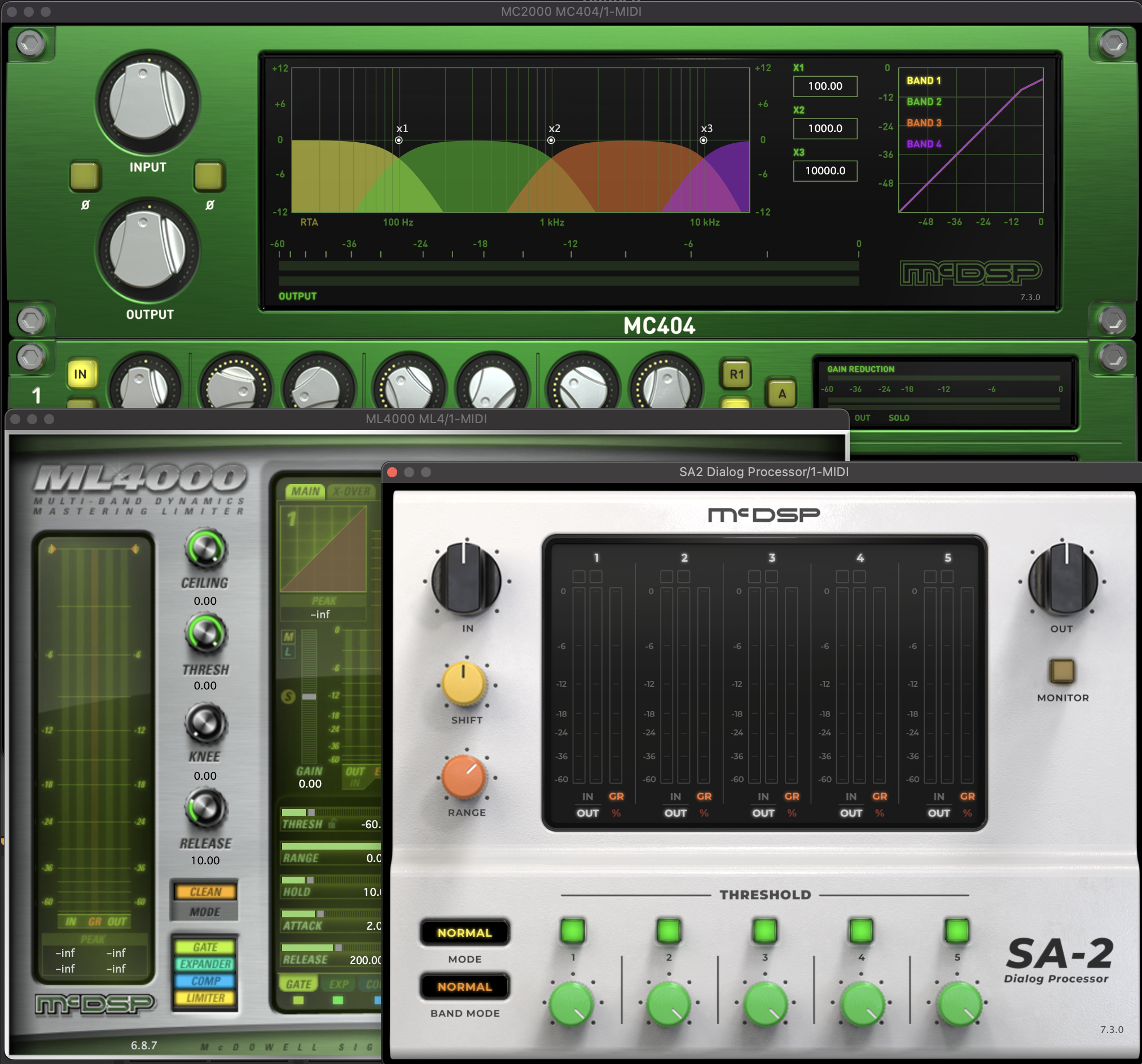Click the R1 button on channel strip 1

pos(737,373)
